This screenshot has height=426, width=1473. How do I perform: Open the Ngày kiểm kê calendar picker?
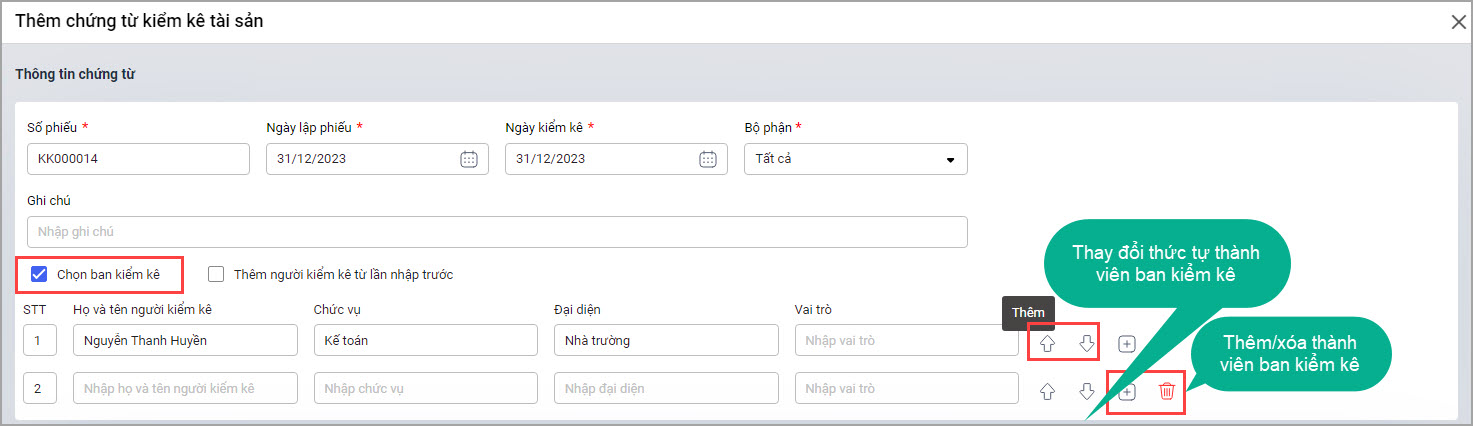coord(708,159)
